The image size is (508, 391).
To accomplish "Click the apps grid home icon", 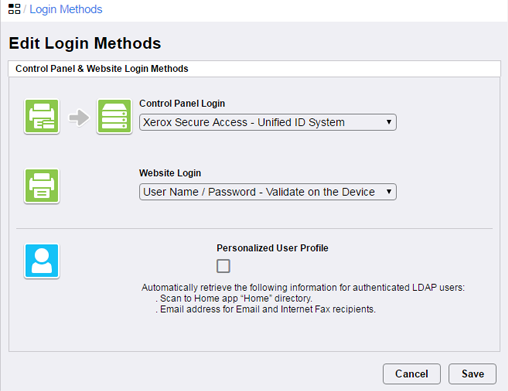I will pos(14,9).
